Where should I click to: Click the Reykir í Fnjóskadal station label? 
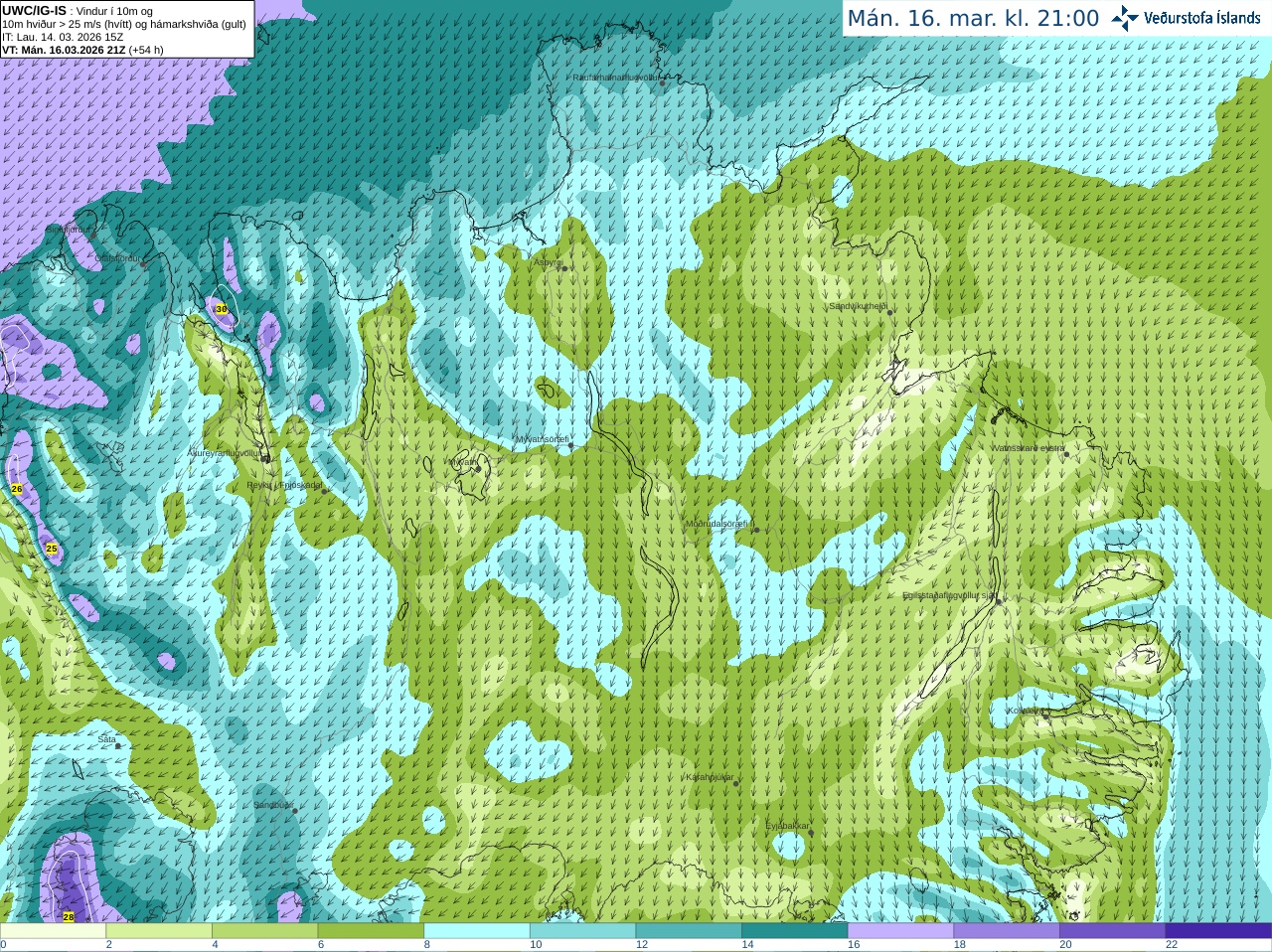284,485
